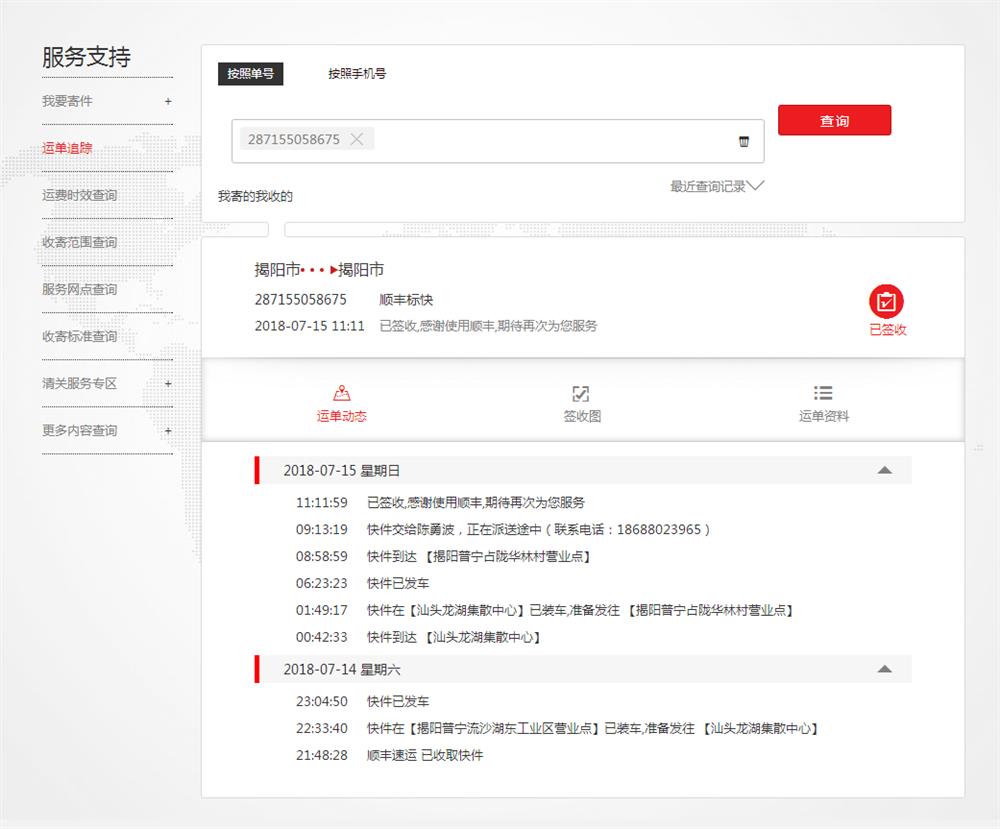Open the 运单动态 tab label

pos(342,416)
